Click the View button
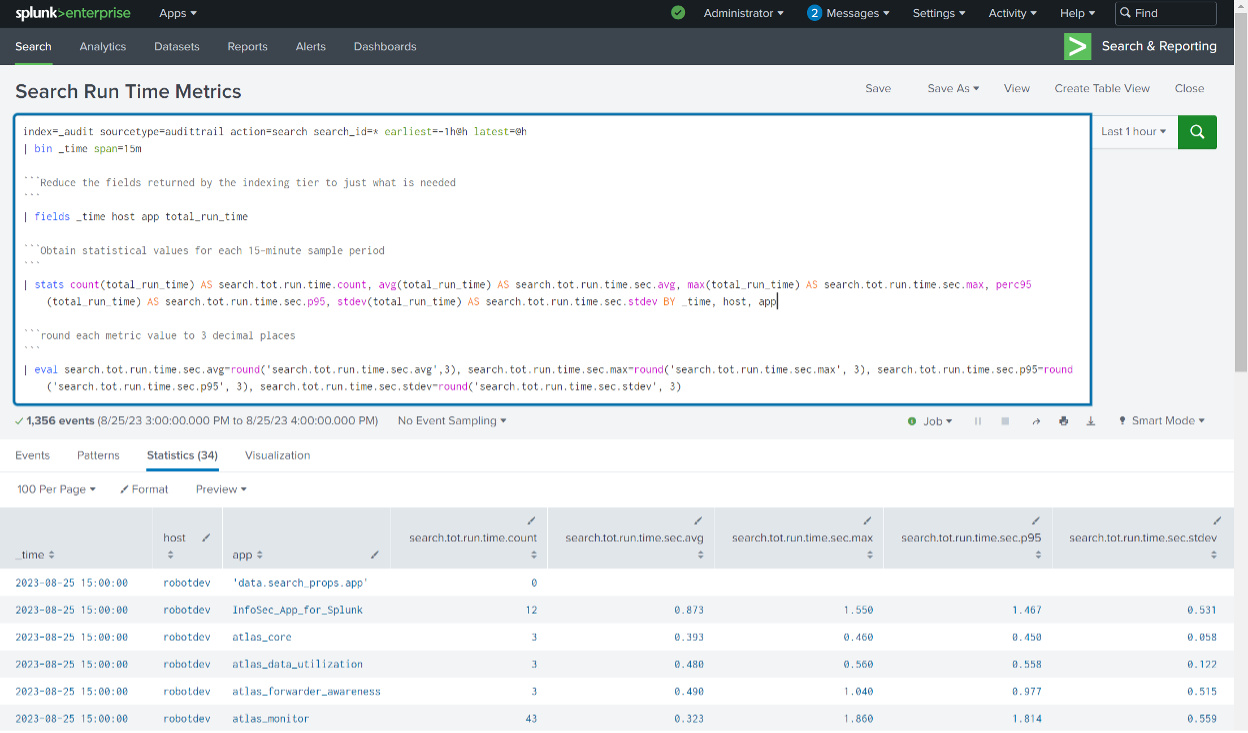1248x733 pixels. pos(1017,88)
